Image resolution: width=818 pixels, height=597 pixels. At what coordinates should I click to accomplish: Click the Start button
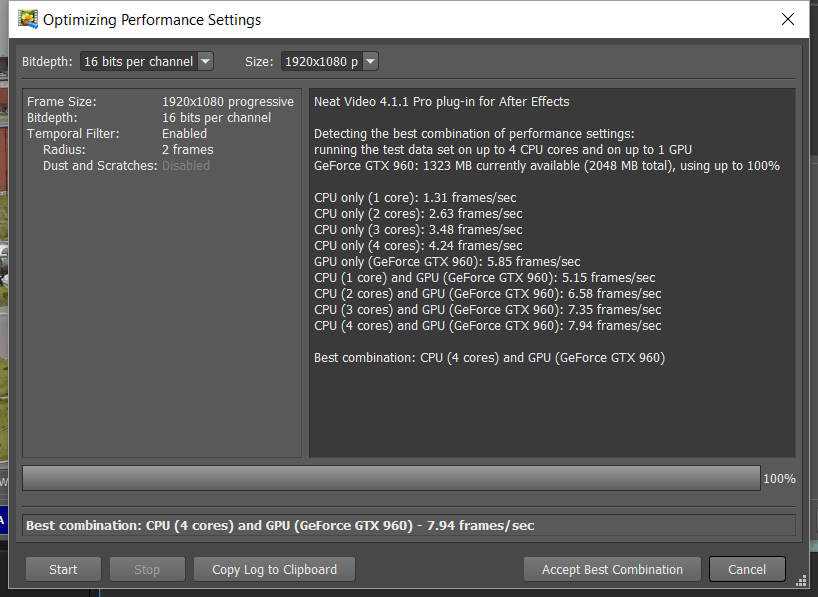(63, 569)
